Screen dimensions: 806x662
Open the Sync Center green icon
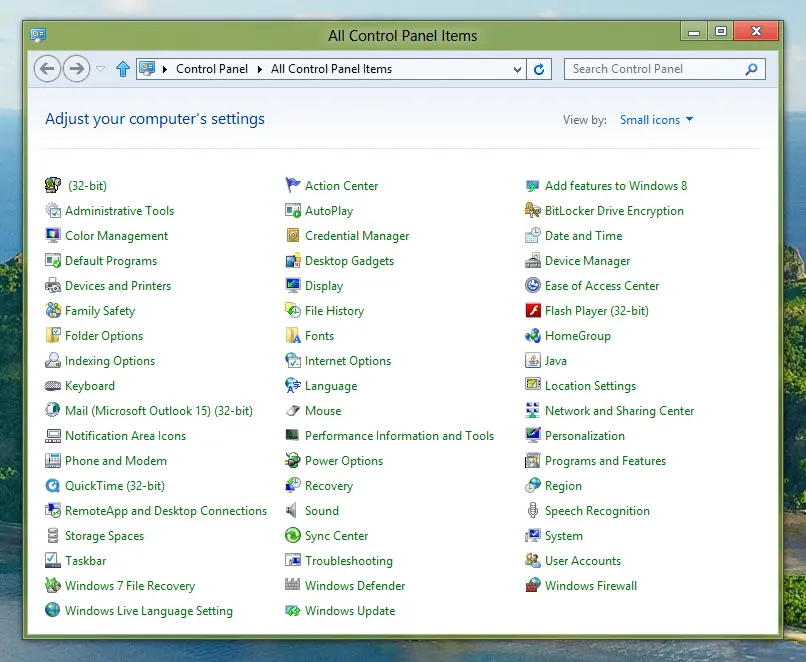pos(292,536)
